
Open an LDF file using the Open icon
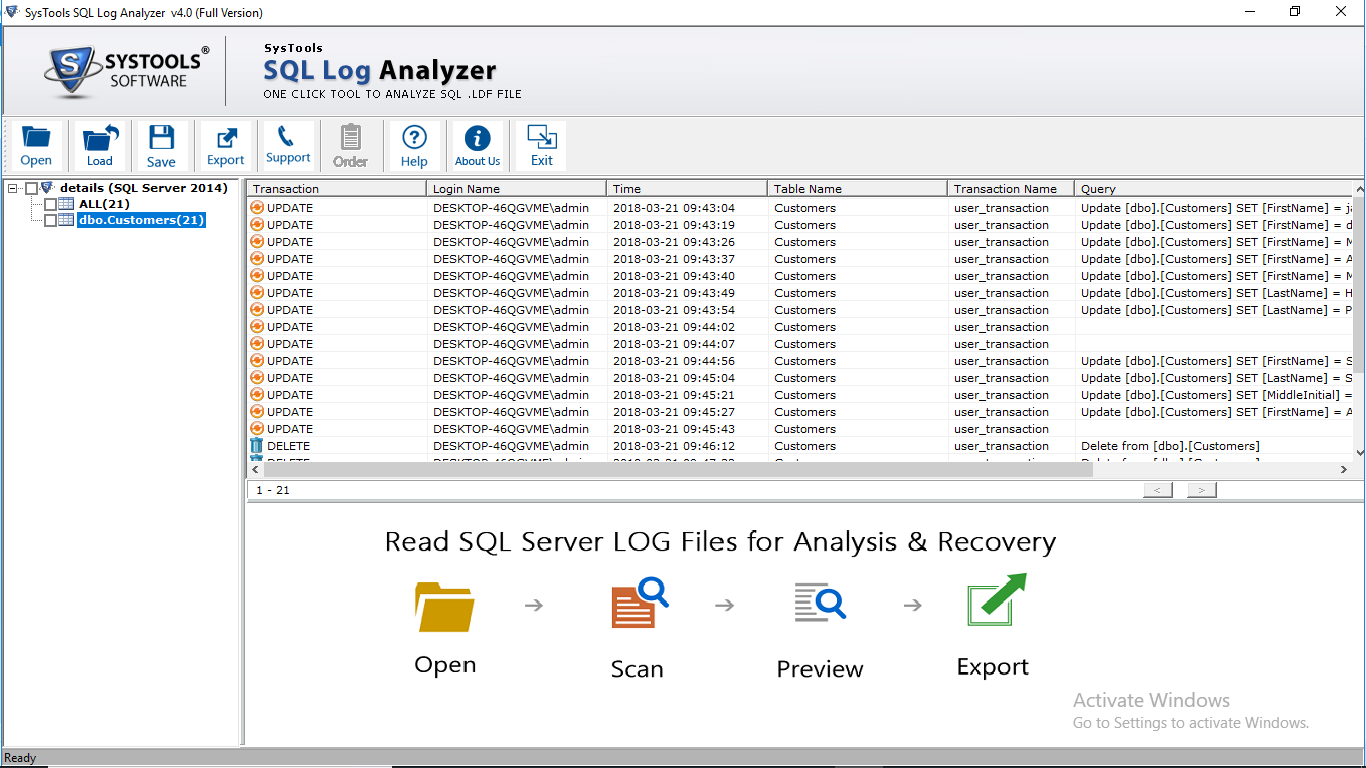point(36,145)
